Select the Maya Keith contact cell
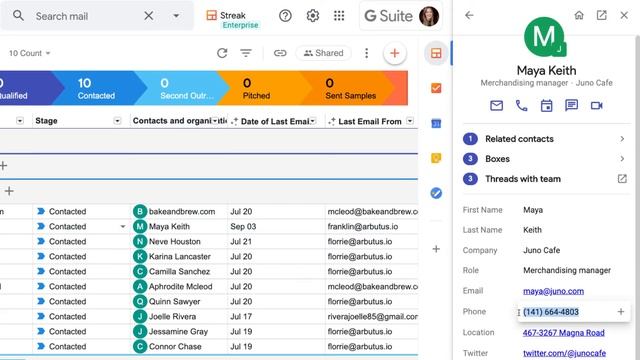 click(x=178, y=227)
